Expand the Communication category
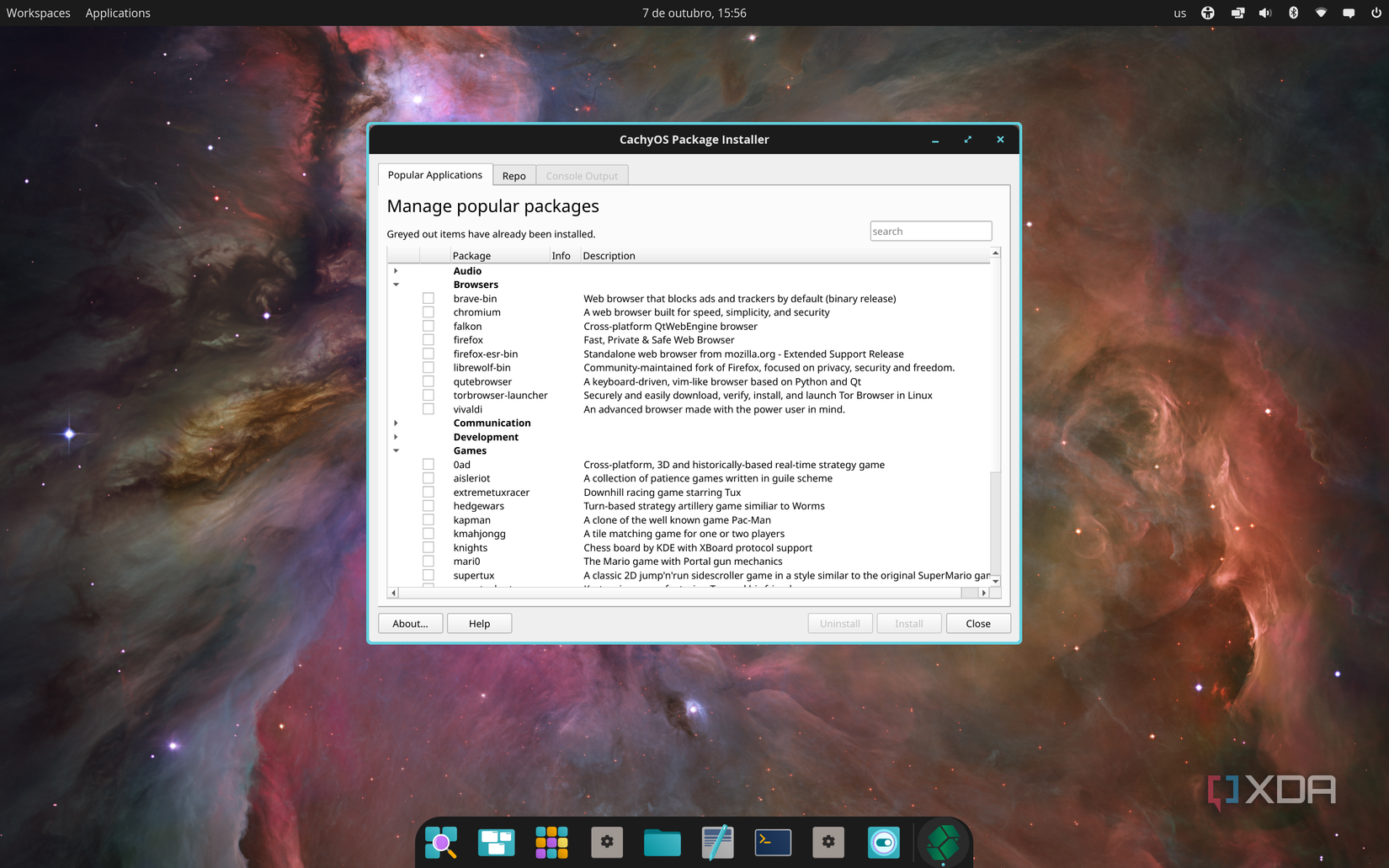 pyautogui.click(x=396, y=423)
